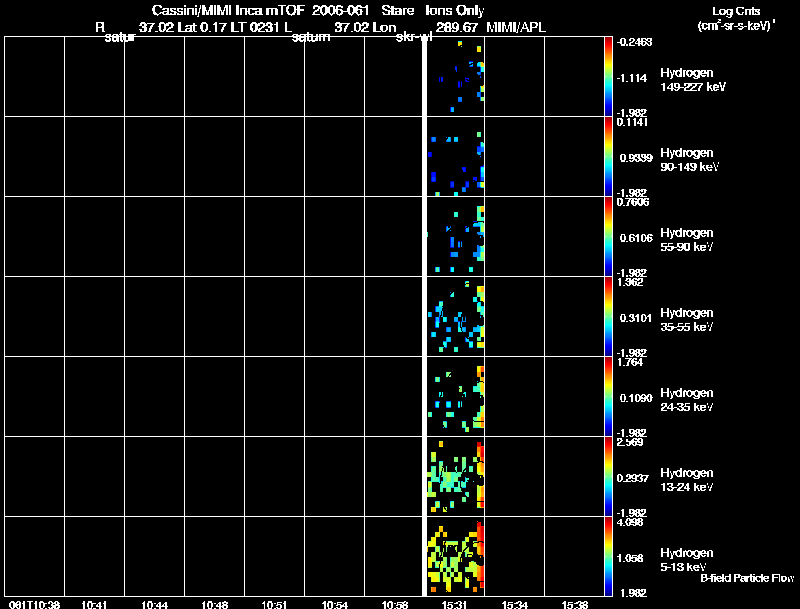800x609 pixels.
Task: Click the 4.098 maximum value on bottom colorbar
Action: pos(630,522)
